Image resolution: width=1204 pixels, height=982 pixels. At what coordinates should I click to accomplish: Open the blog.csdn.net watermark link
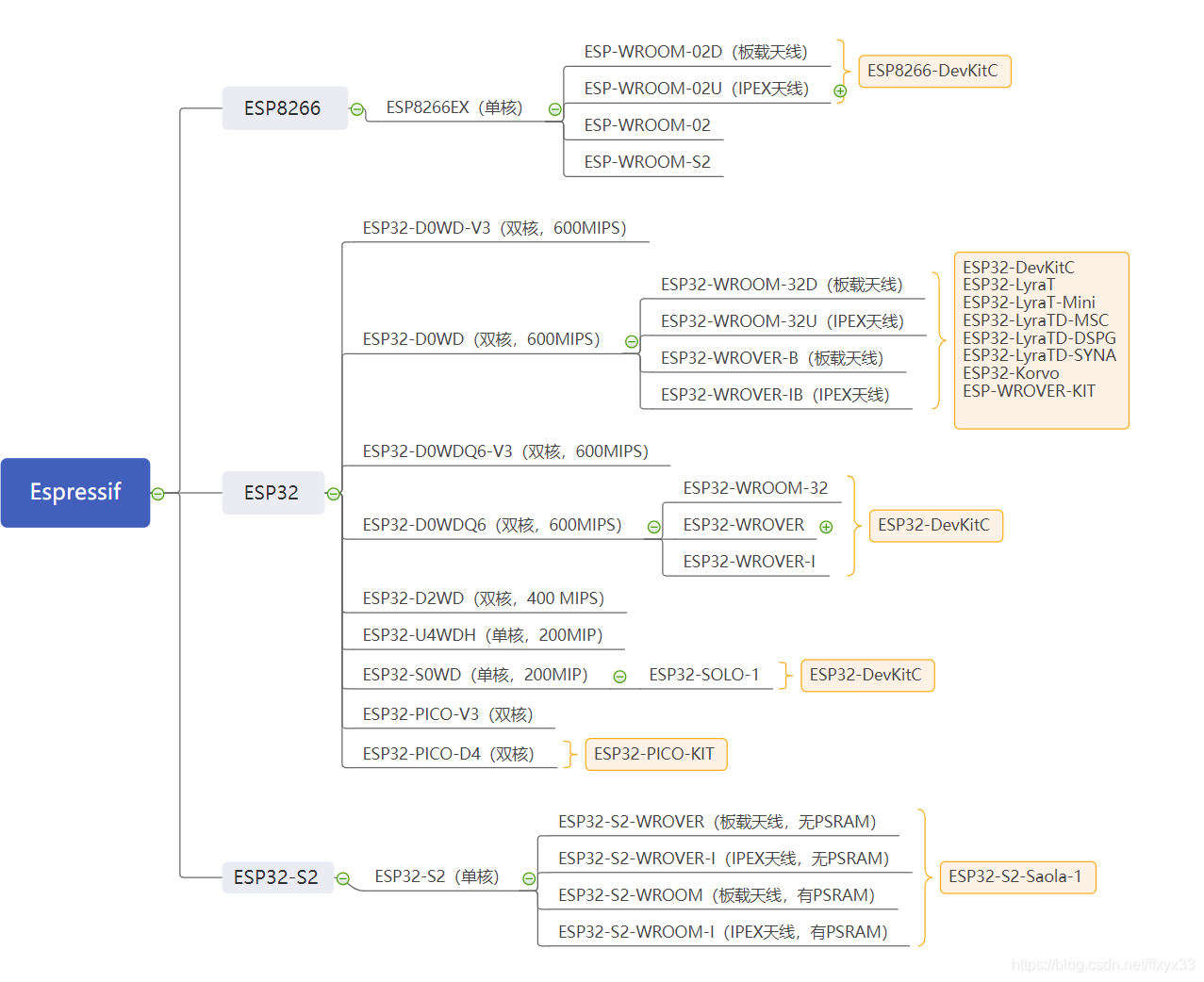click(1102, 965)
